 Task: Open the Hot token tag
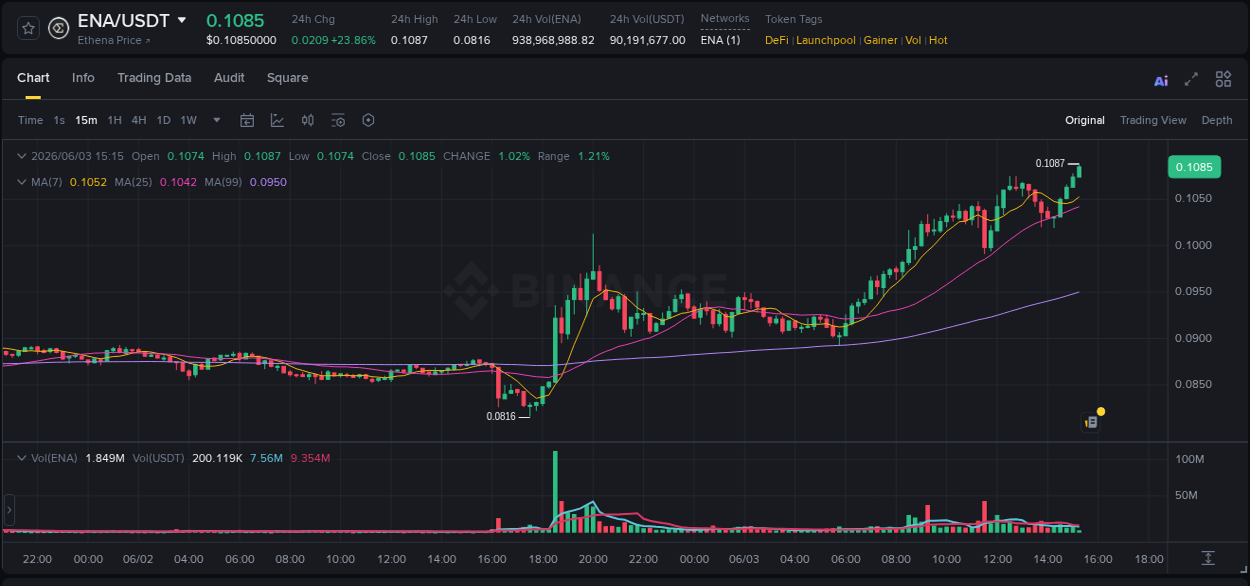tap(938, 40)
